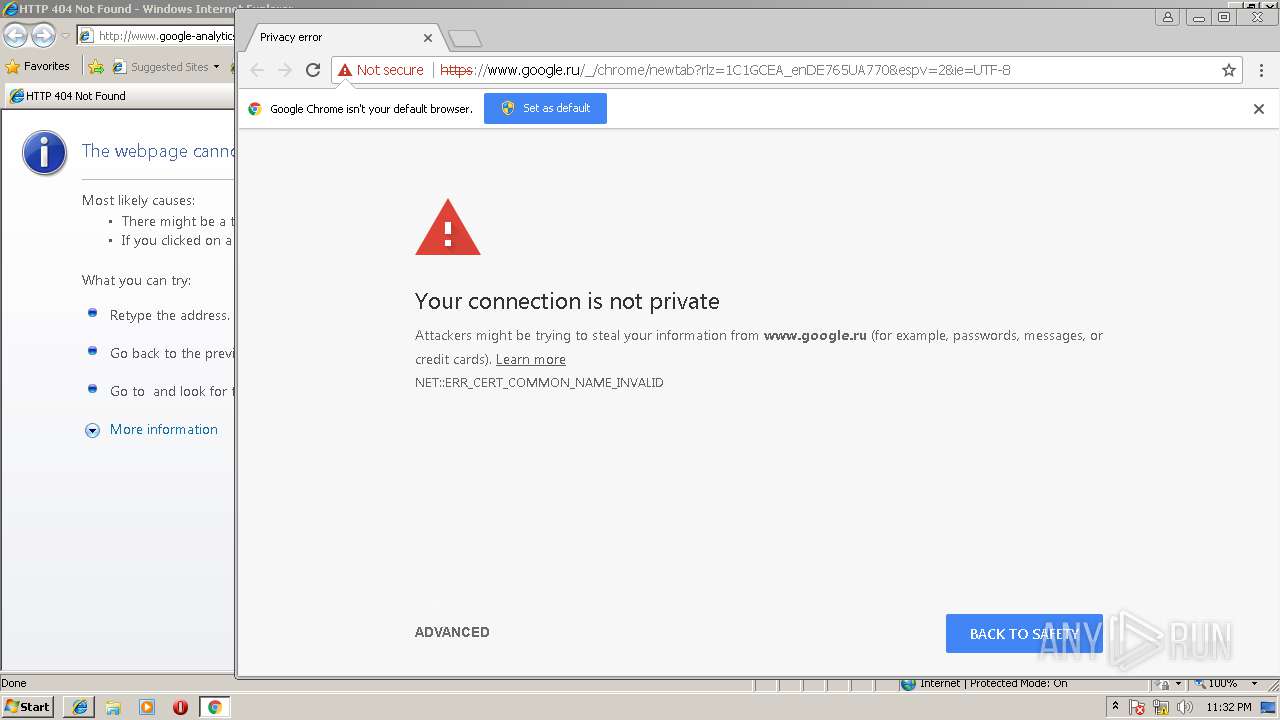Click the IE window title bar icon
Viewport: 1280px width, 720px height.
coord(10,9)
